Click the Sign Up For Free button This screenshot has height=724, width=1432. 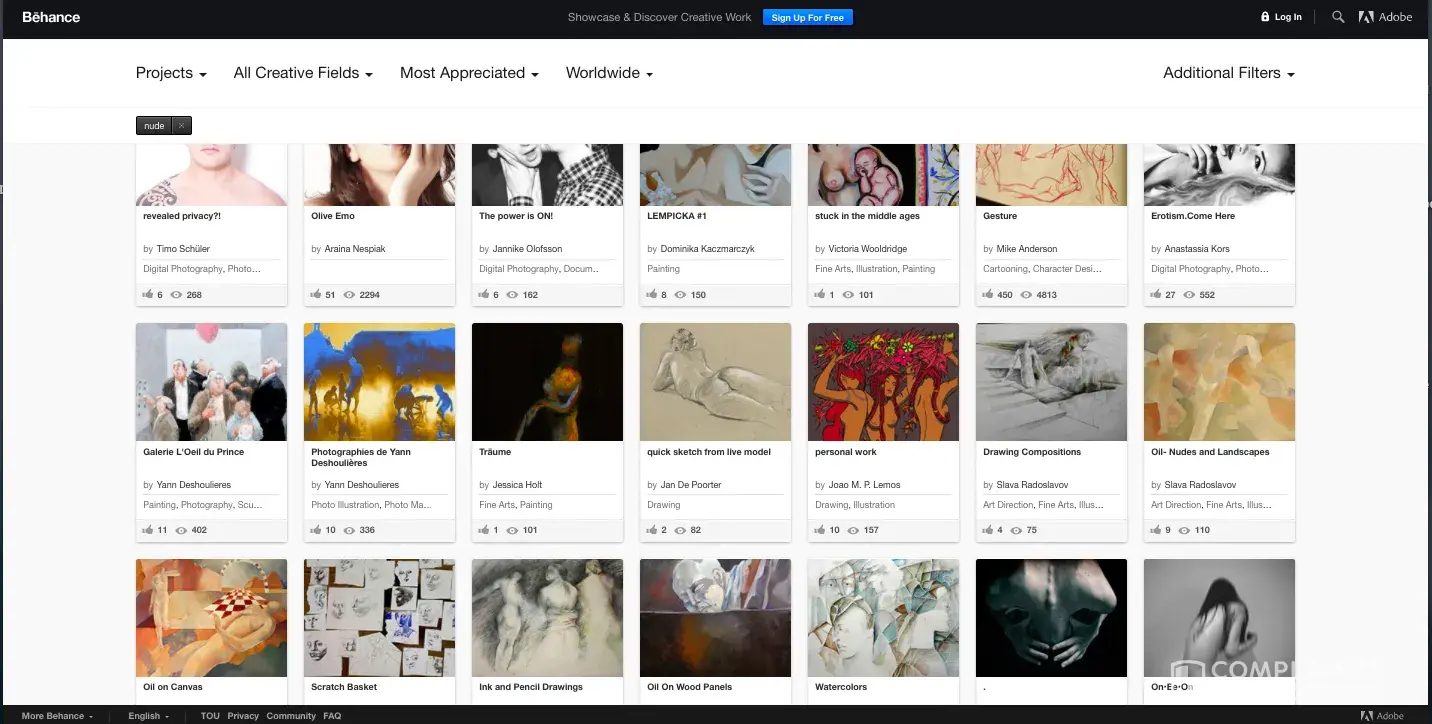pyautogui.click(x=807, y=17)
